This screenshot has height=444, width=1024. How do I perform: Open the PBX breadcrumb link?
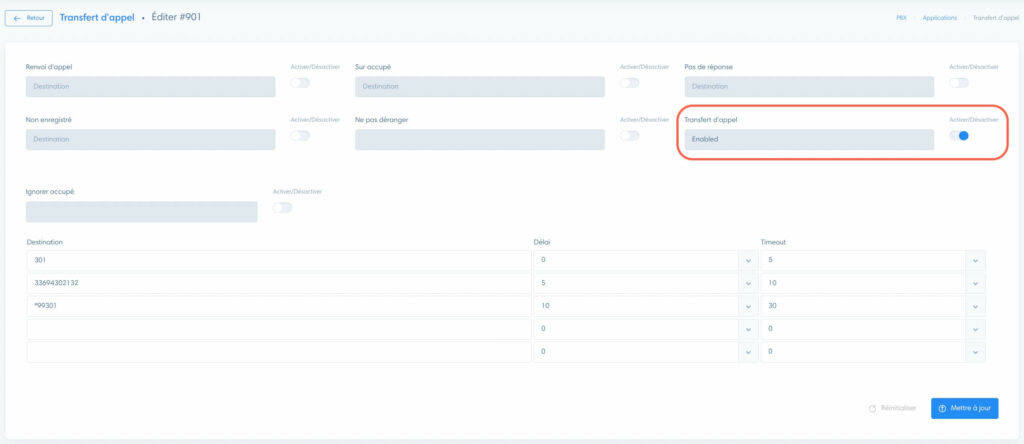pos(900,18)
